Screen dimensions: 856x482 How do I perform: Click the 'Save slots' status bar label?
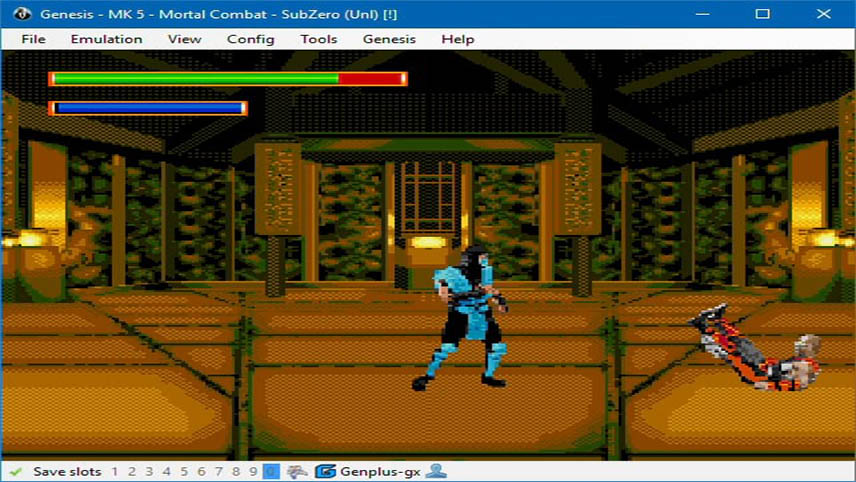tap(67, 472)
